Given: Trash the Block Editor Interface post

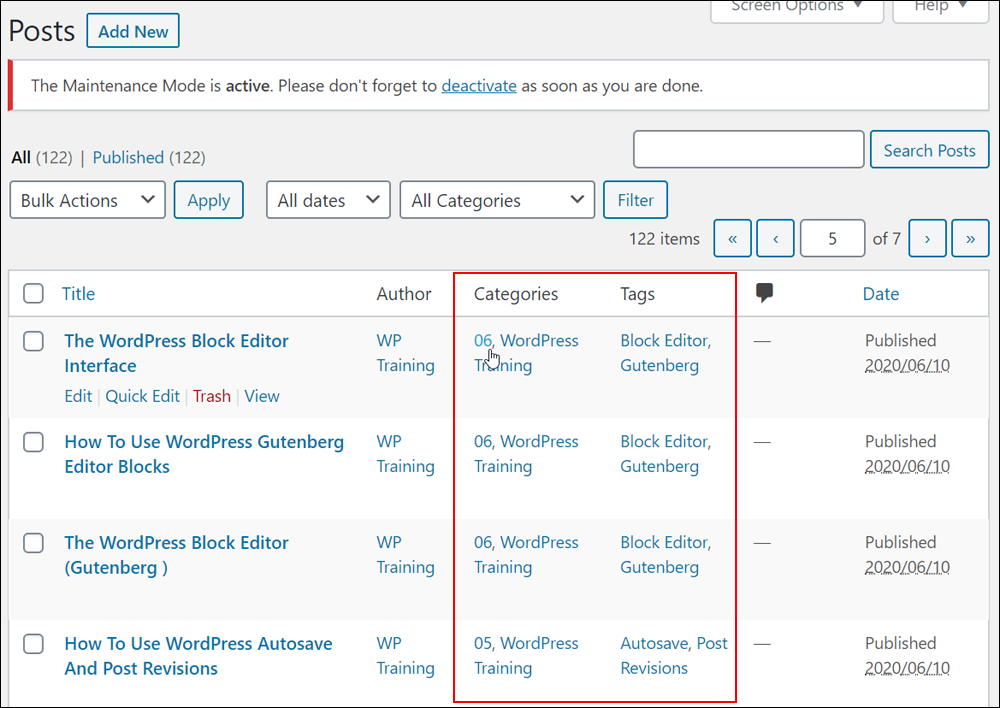Looking at the screenshot, I should 212,396.
